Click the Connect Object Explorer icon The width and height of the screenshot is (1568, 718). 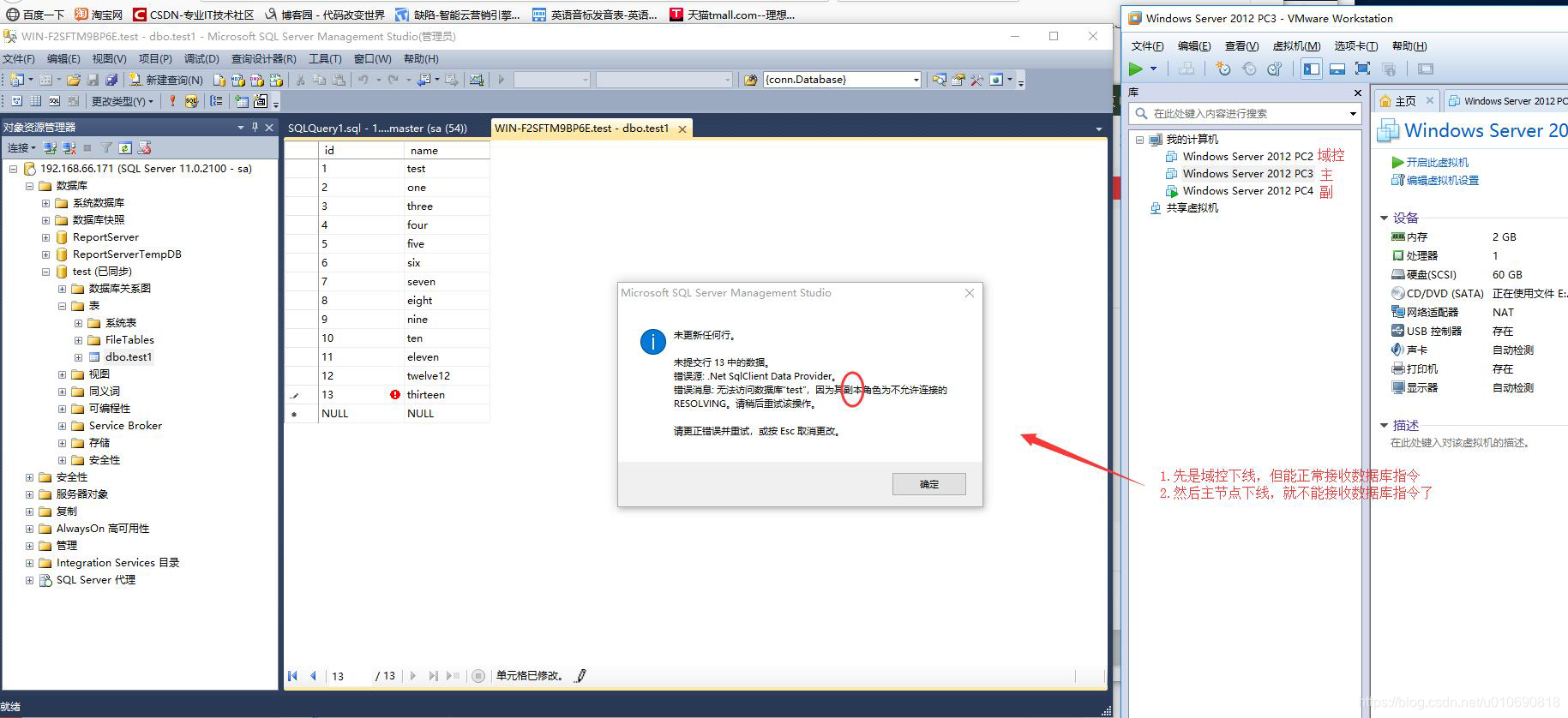point(50,148)
